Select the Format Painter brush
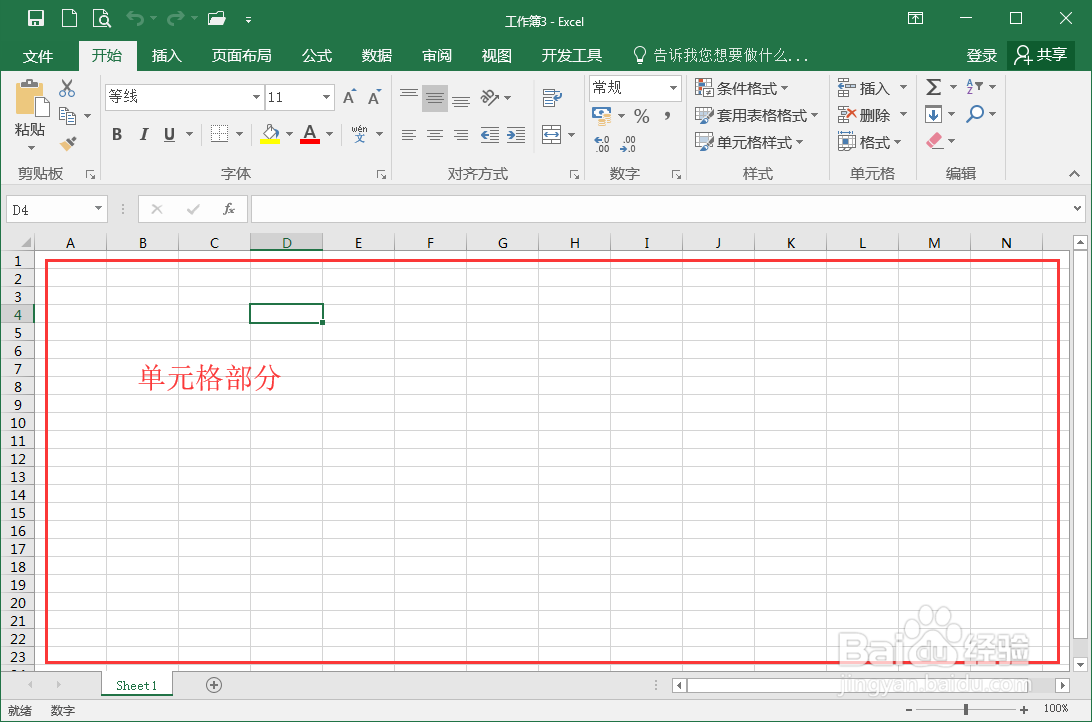 coord(68,143)
